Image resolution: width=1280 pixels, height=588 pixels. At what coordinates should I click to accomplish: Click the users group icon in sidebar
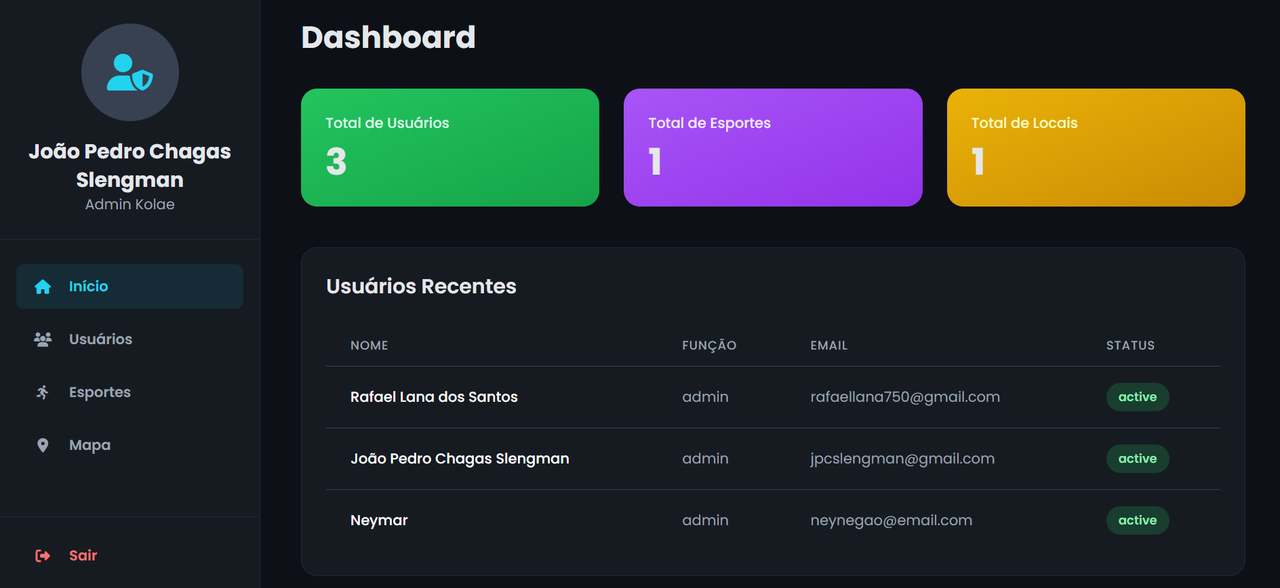(42, 340)
